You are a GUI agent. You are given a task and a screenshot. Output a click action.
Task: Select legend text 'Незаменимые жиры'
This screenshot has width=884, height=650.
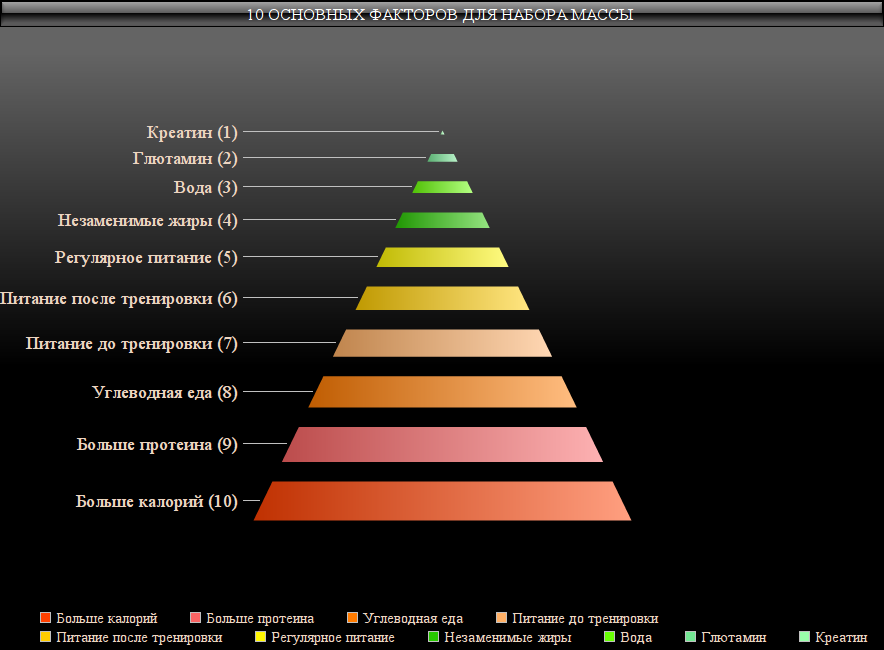click(x=508, y=638)
